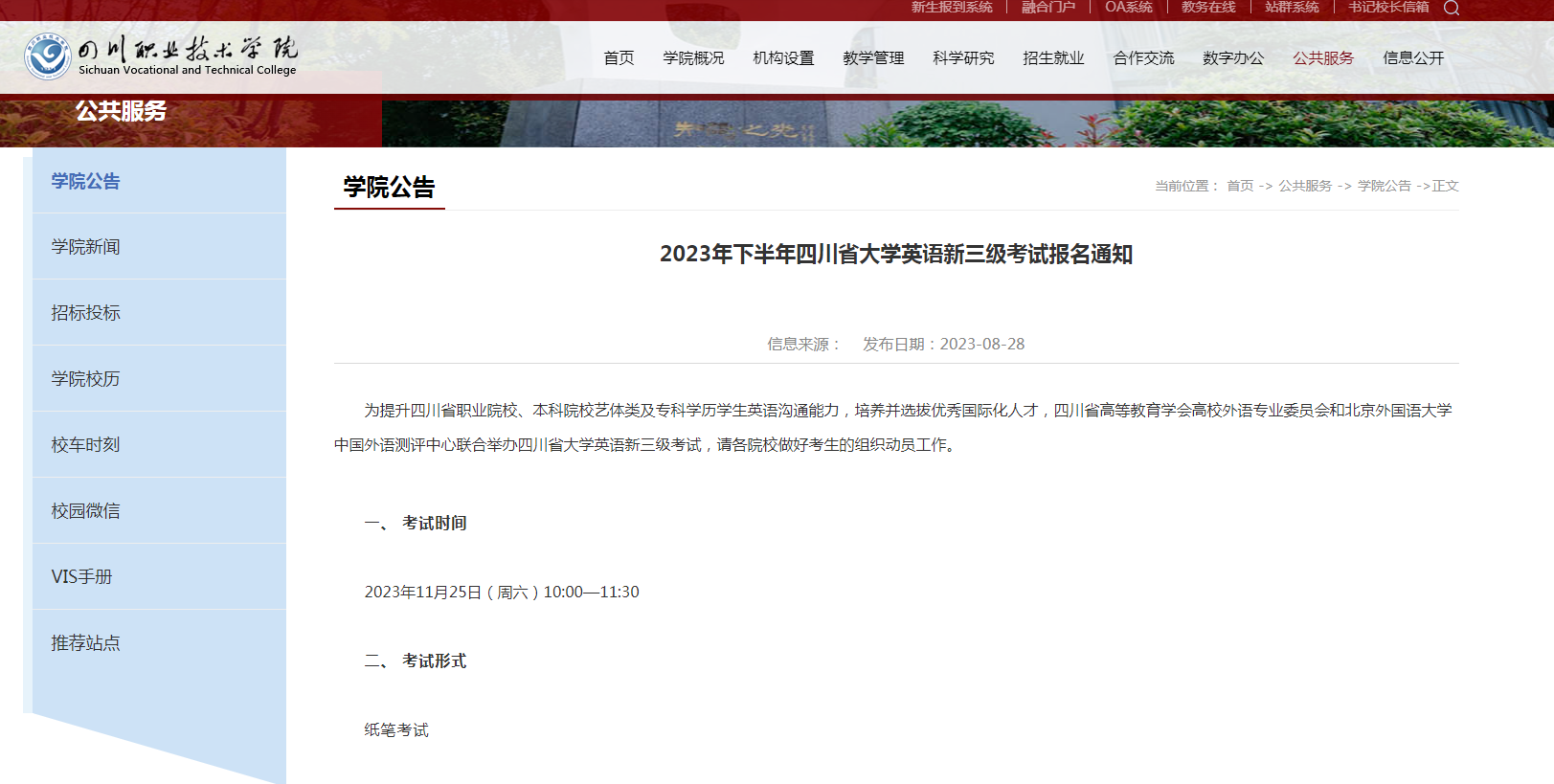The image size is (1554, 784).
Task: Choose 校车时刻 sidebar item
Action: [x=85, y=445]
